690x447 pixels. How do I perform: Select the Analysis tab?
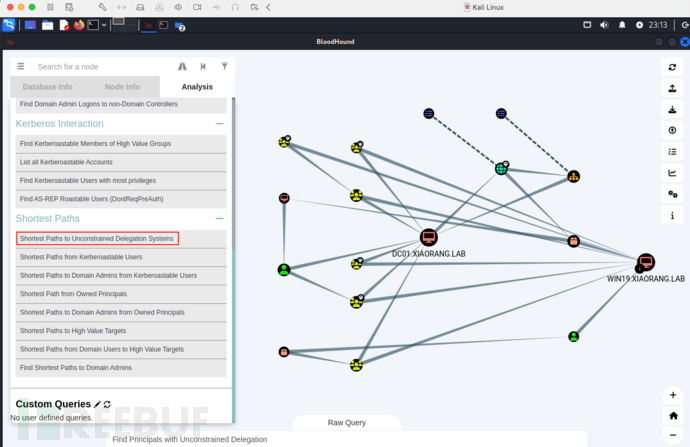click(x=197, y=87)
